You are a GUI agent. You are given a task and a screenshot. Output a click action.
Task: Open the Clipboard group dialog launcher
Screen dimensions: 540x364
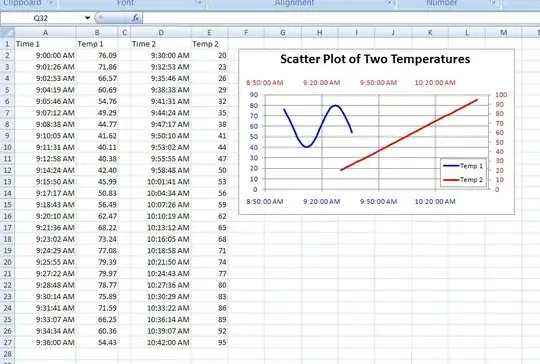click(51, 3)
